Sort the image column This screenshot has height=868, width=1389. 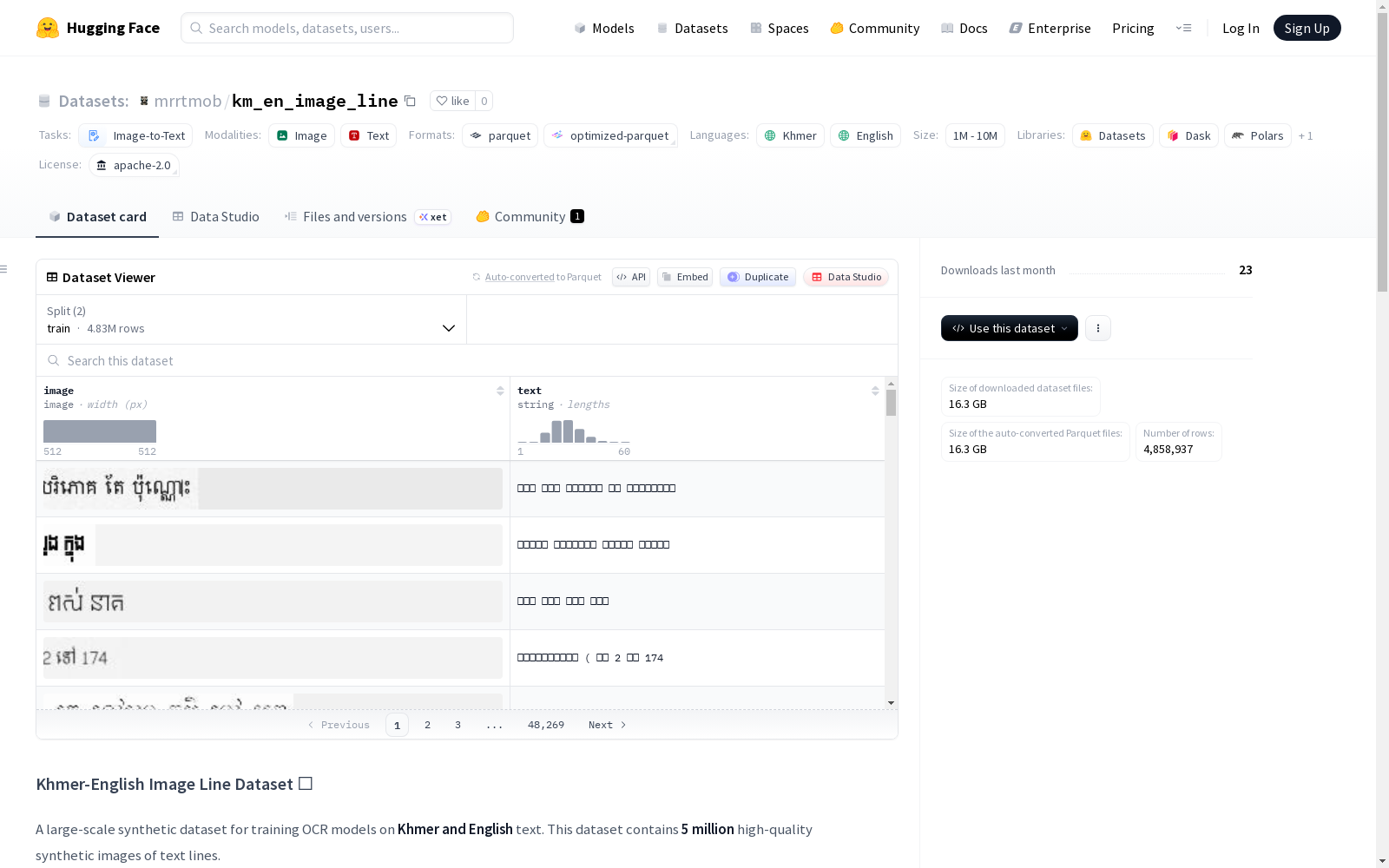click(x=500, y=391)
